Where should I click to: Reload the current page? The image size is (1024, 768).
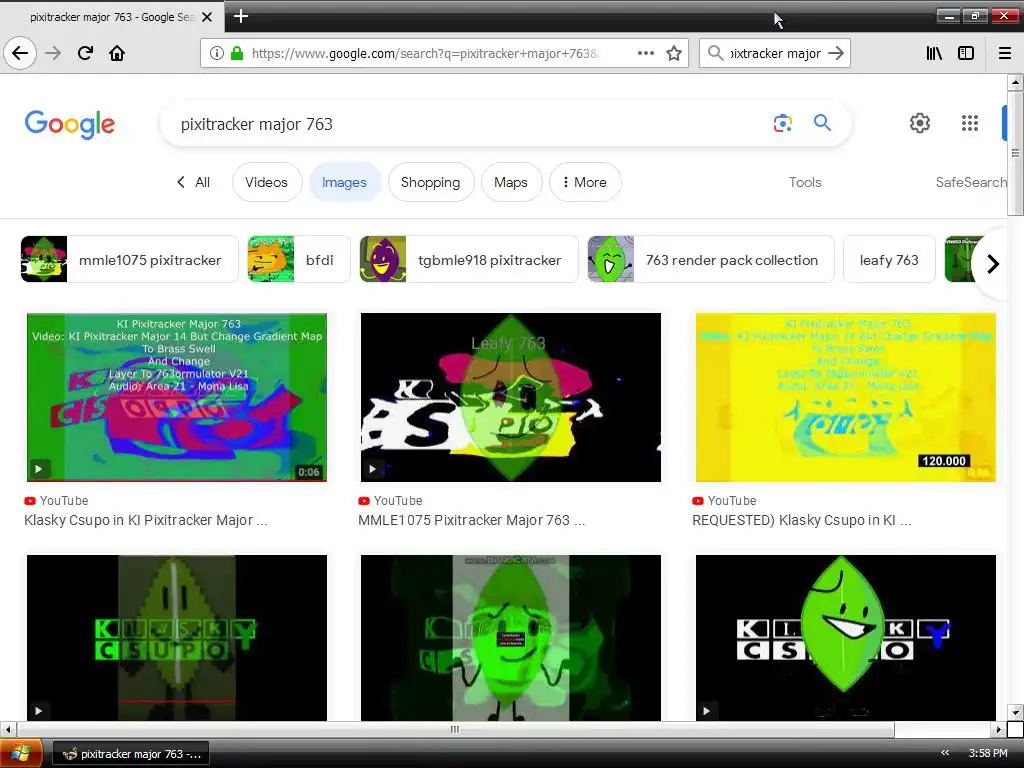click(85, 53)
